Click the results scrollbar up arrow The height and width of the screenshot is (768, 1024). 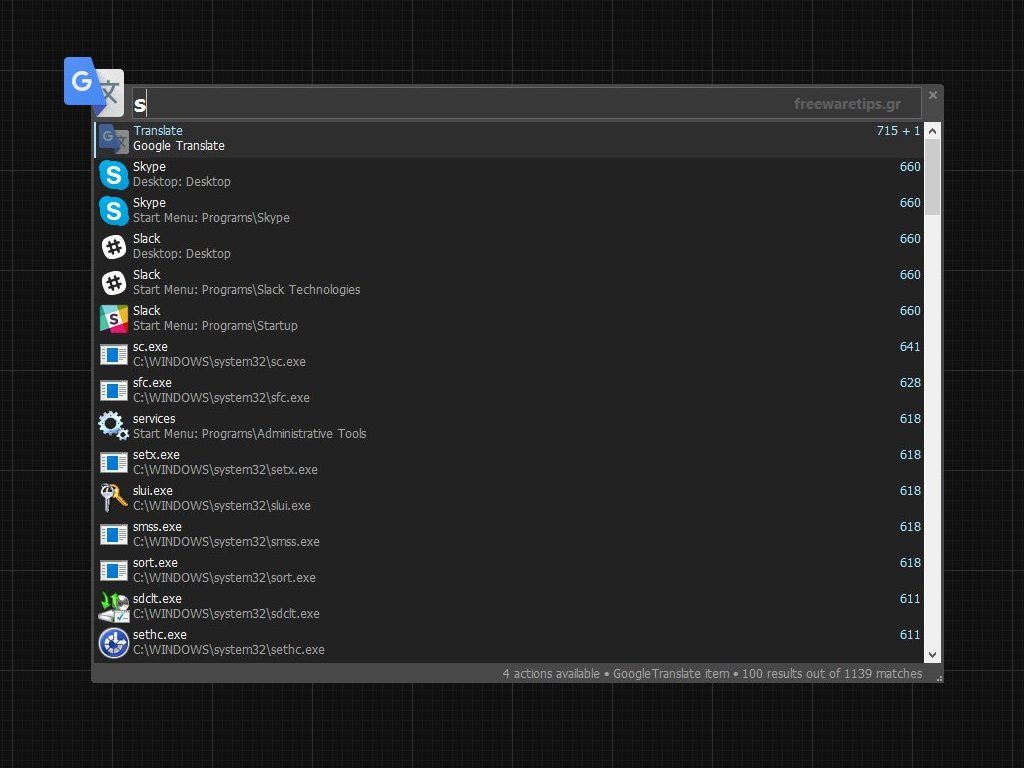click(932, 131)
